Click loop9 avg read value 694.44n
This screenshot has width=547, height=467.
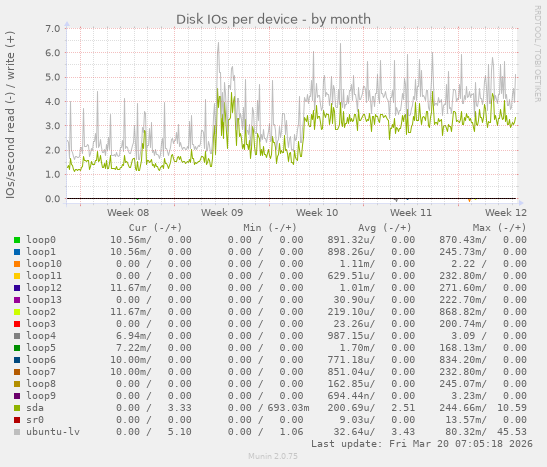pyautogui.click(x=351, y=396)
